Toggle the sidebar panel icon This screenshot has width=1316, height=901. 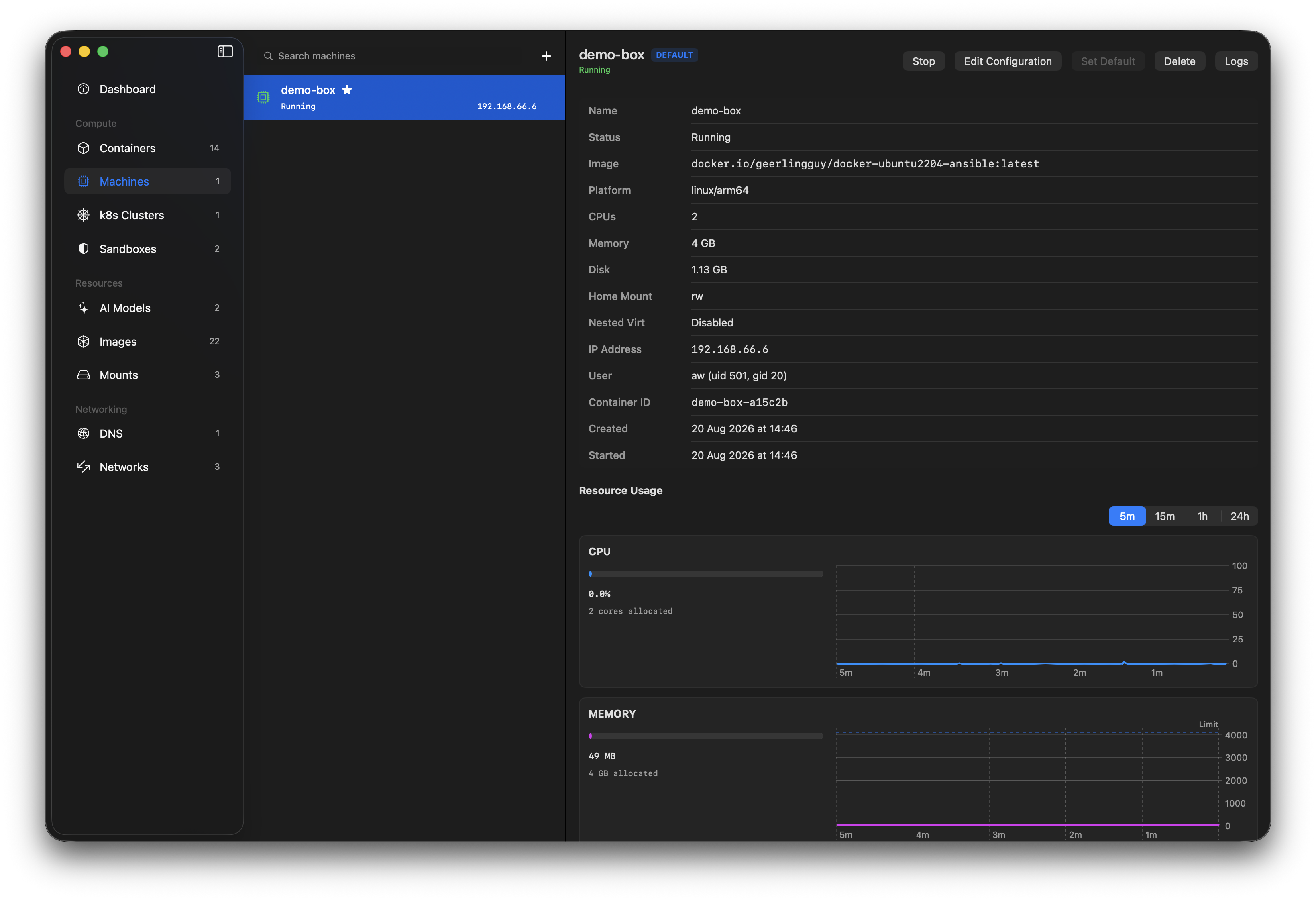click(x=225, y=51)
